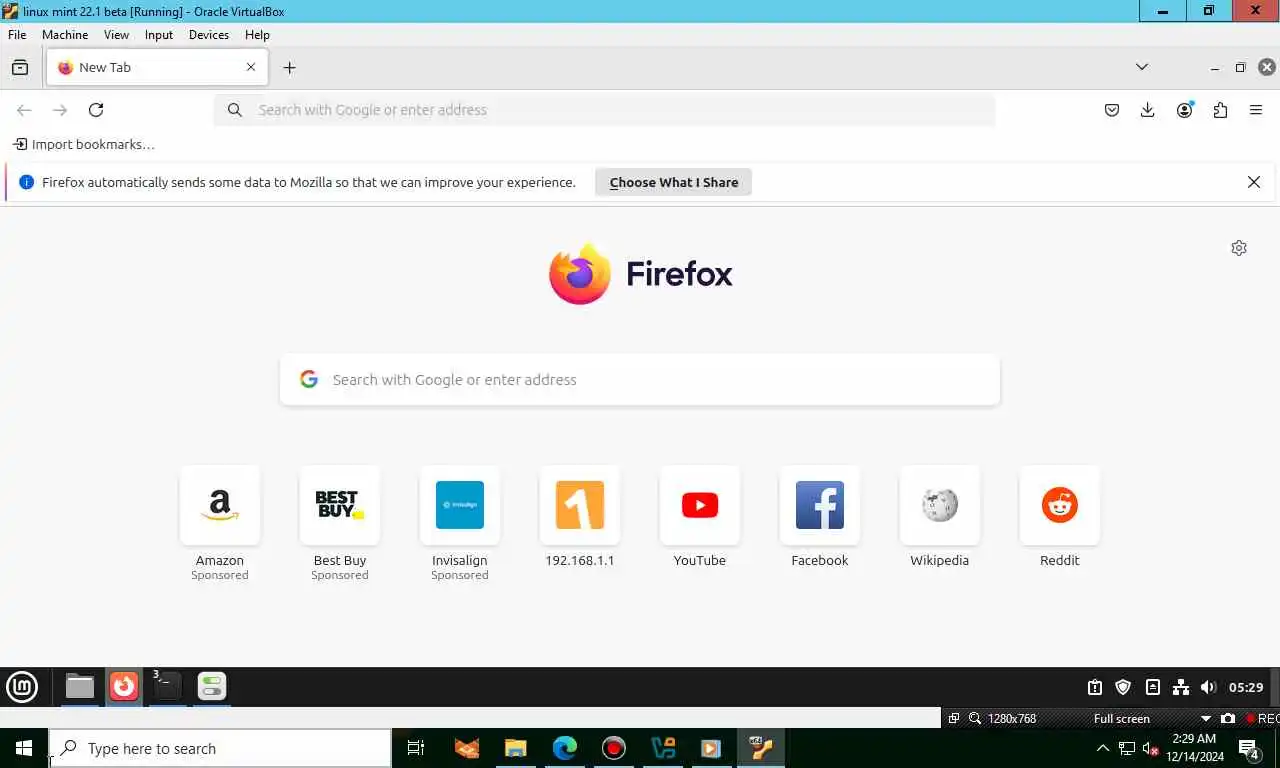Select the New Tab tab
This screenshot has height=768, width=1280.
pos(157,67)
